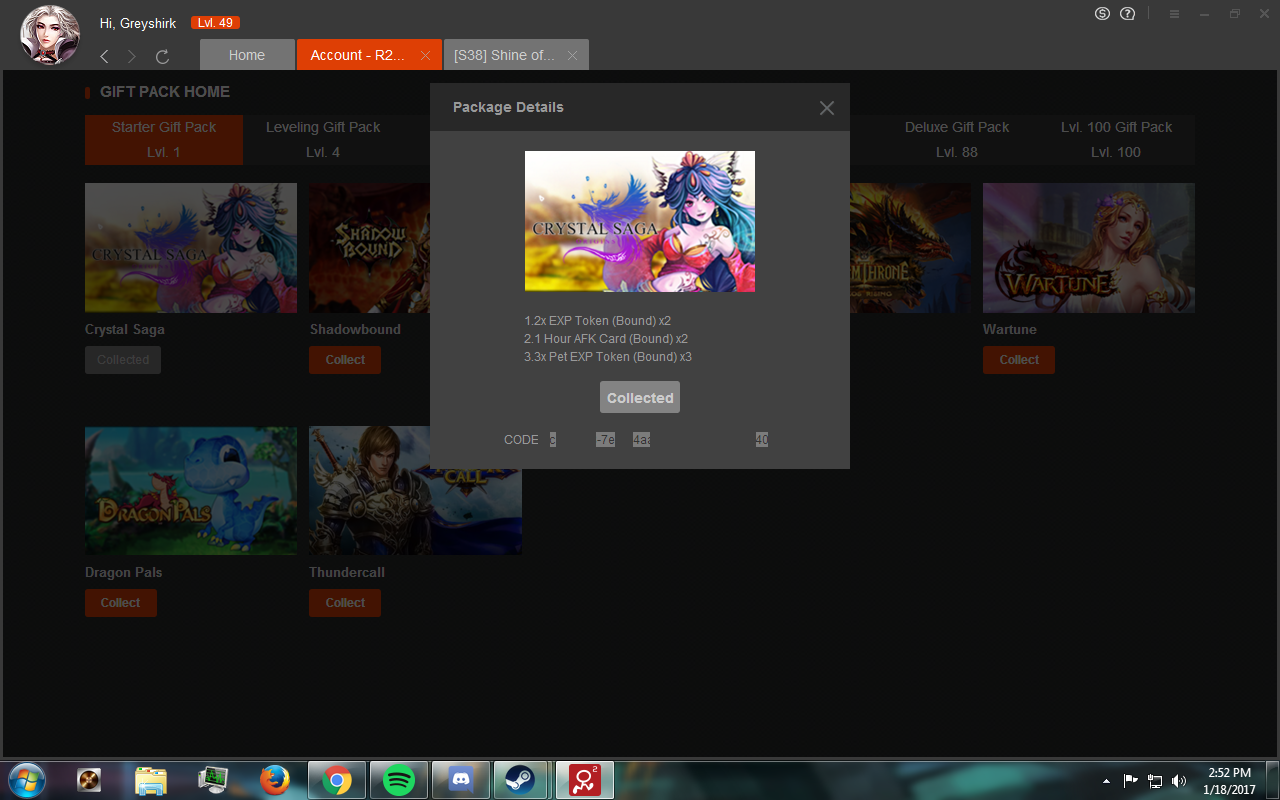The width and height of the screenshot is (1280, 800).
Task: Collect the Dragon Pals gift pack
Action: coord(120,603)
